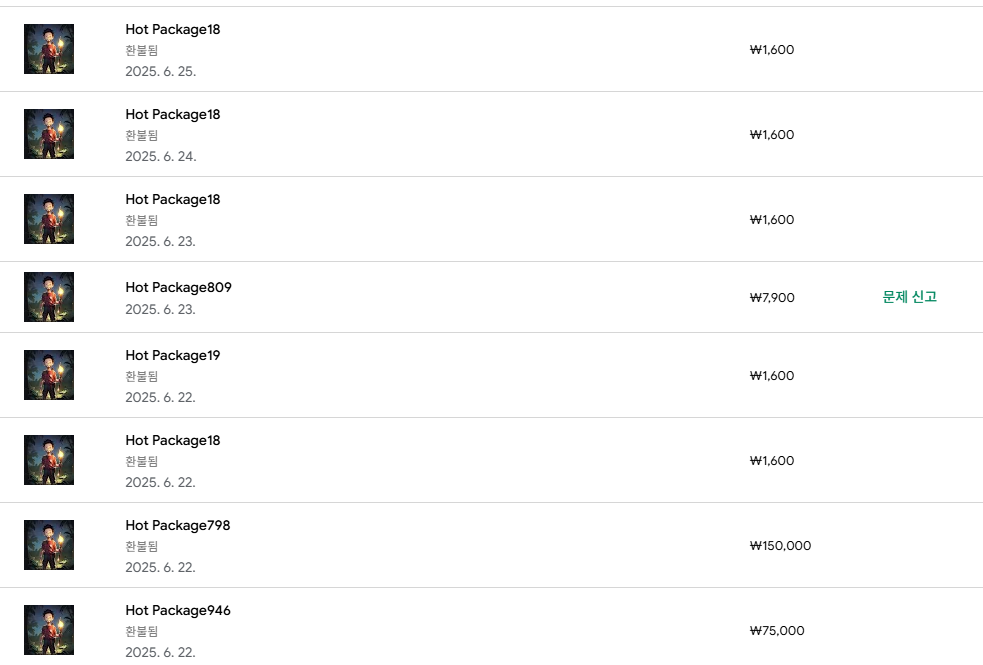The image size is (983, 665).
Task: Click the ₩7,900 price
Action: 771,298
